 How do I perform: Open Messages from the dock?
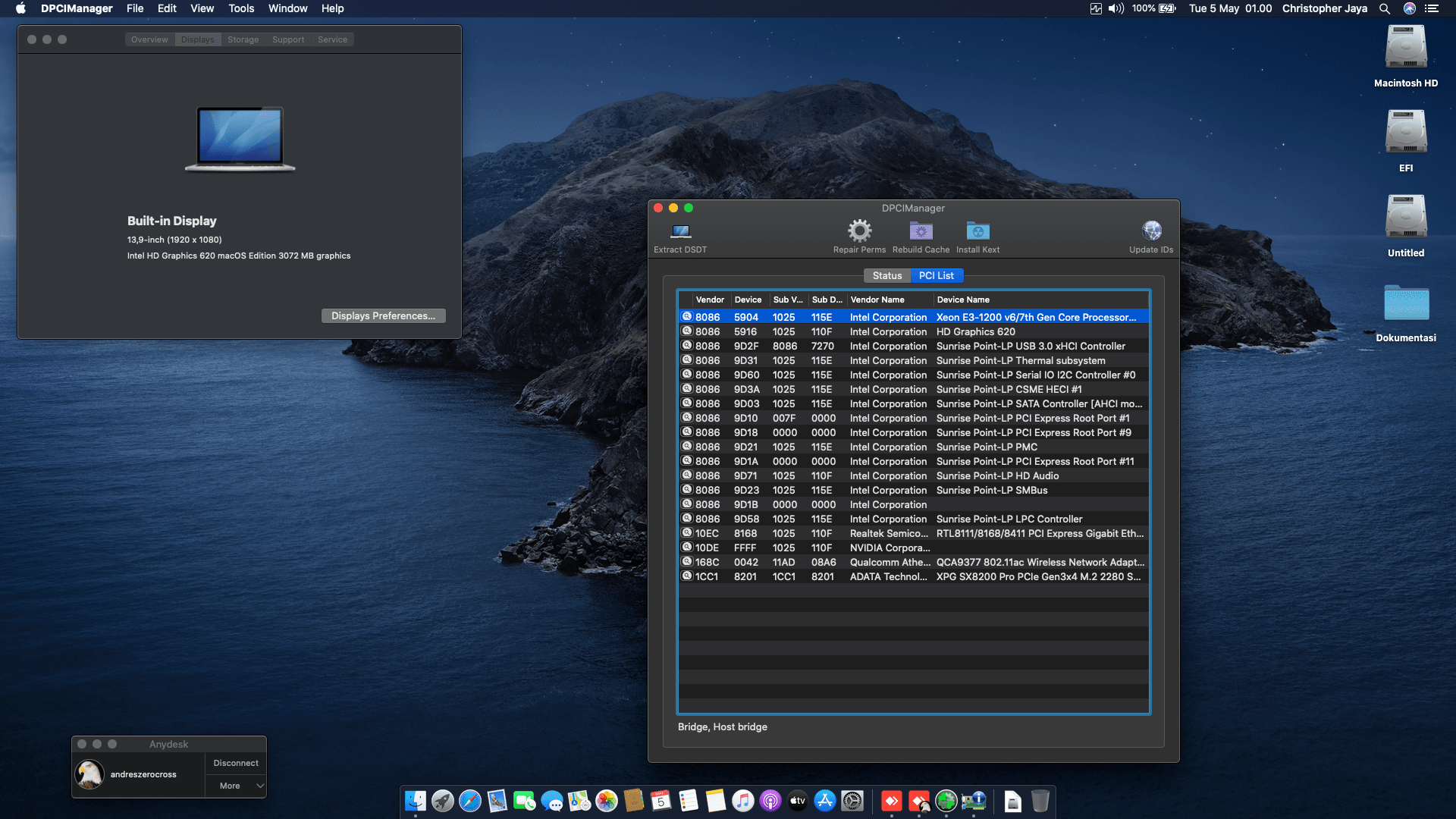pyautogui.click(x=552, y=801)
